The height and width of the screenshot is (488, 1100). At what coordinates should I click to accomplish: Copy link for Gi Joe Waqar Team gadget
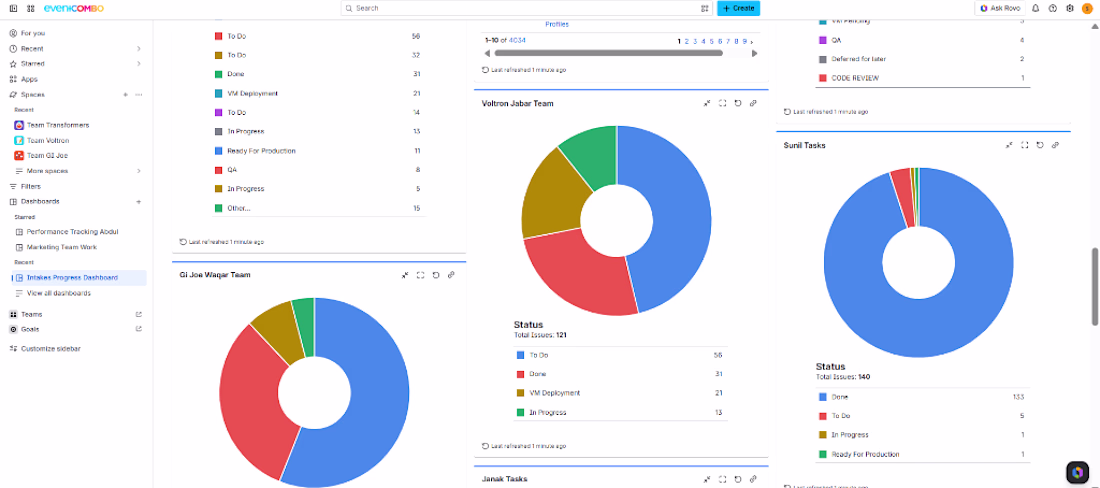tap(451, 276)
